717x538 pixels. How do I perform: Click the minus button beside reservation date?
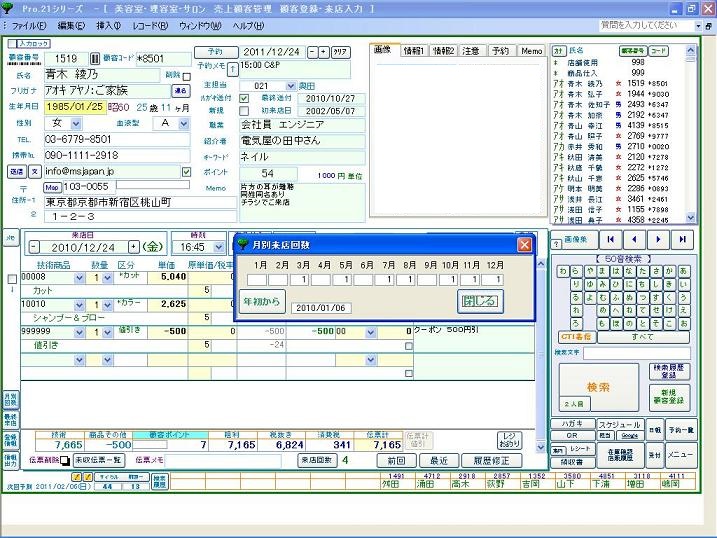[x=312, y=52]
